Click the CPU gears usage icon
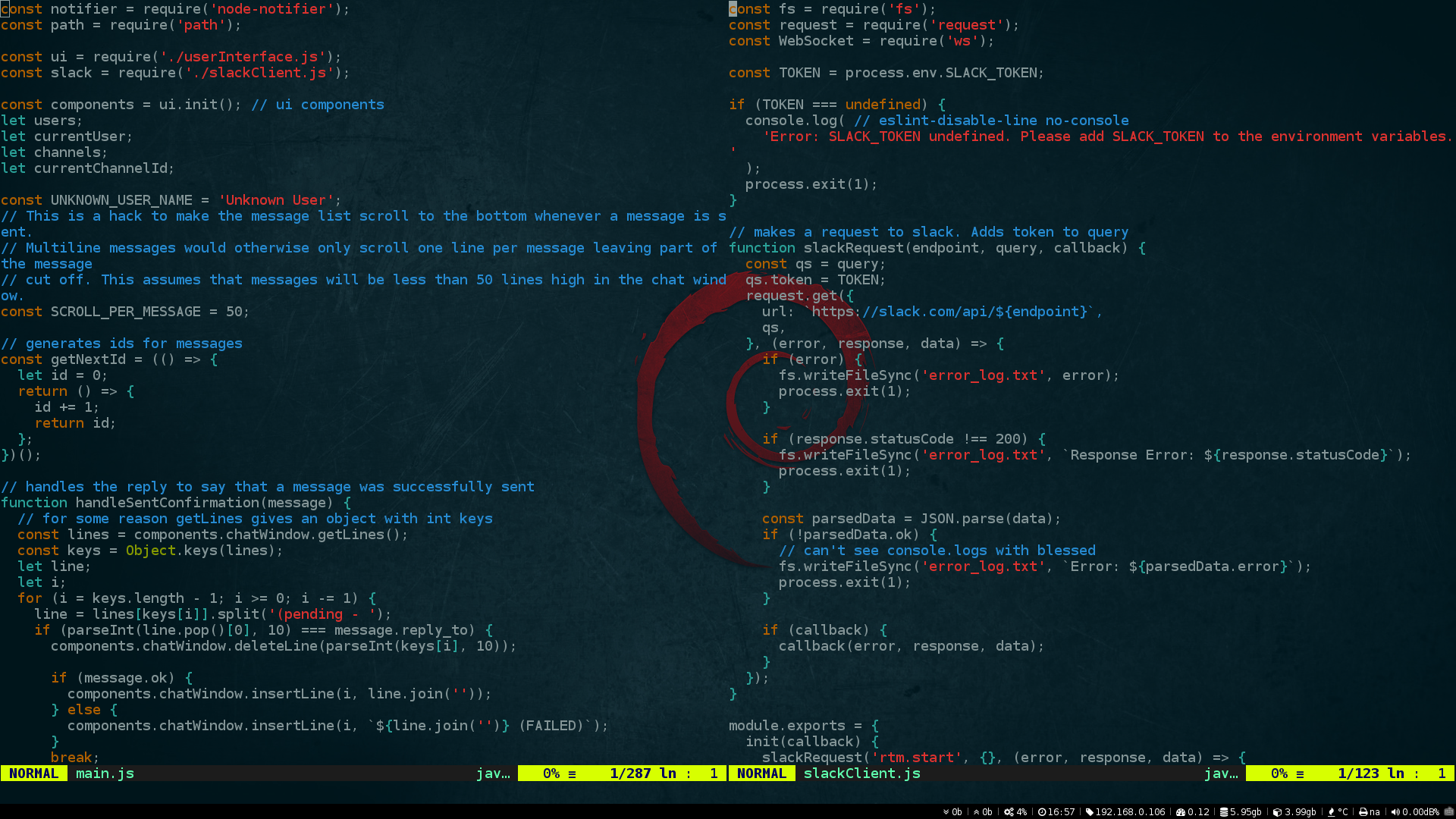1456x819 pixels. coord(1009,811)
